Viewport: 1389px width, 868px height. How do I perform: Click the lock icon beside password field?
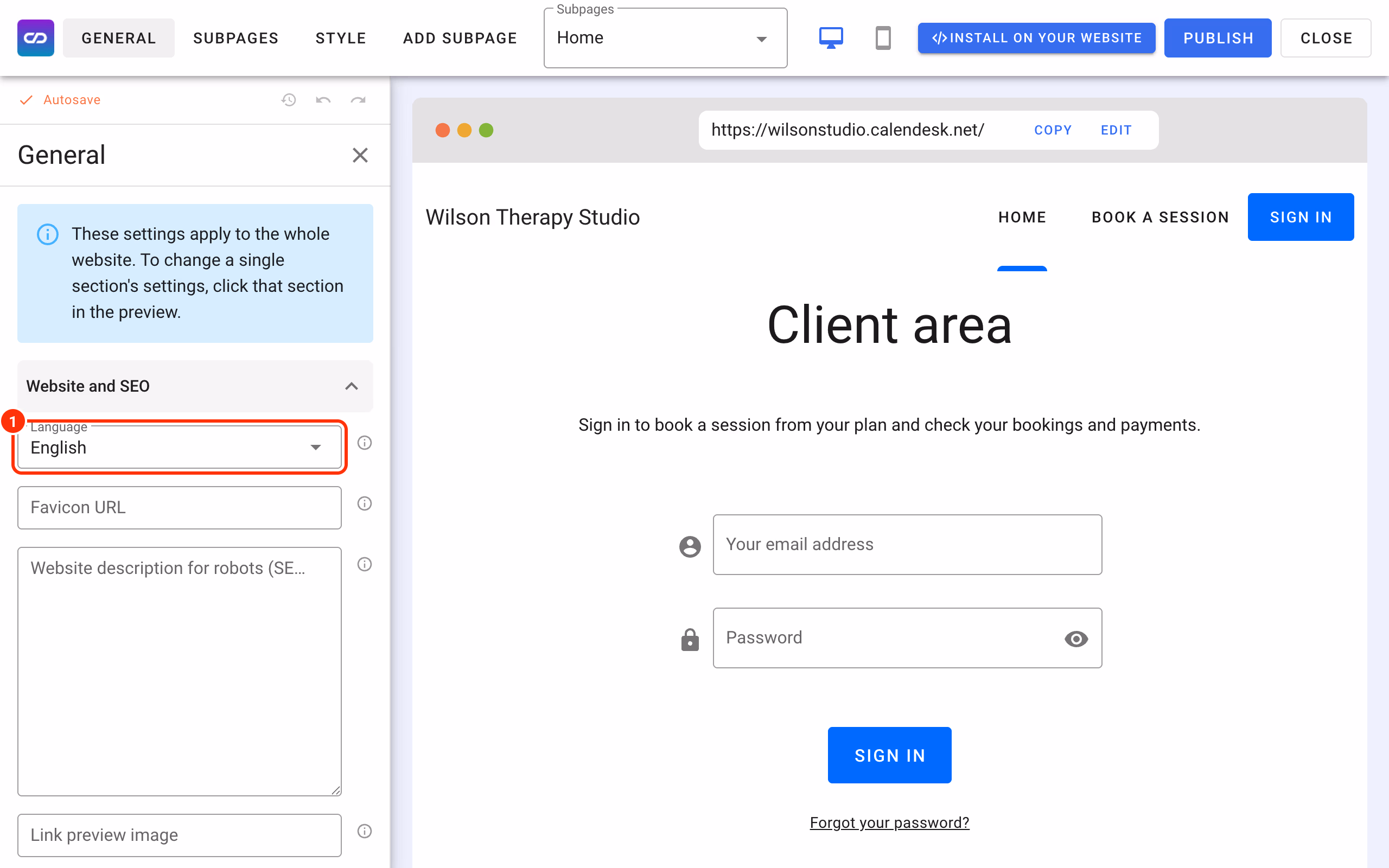[690, 640]
